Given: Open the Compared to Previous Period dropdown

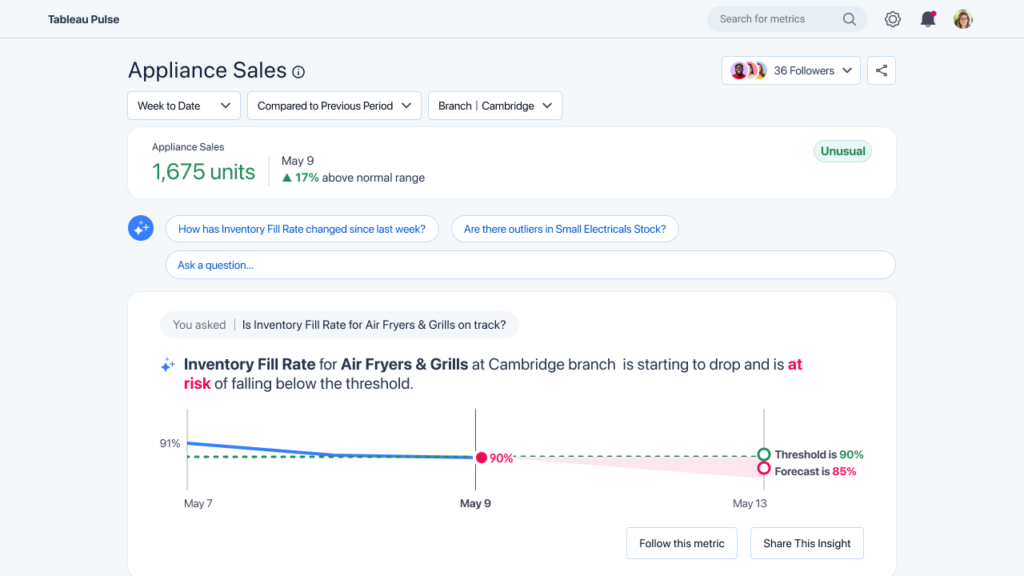Looking at the screenshot, I should [x=333, y=105].
